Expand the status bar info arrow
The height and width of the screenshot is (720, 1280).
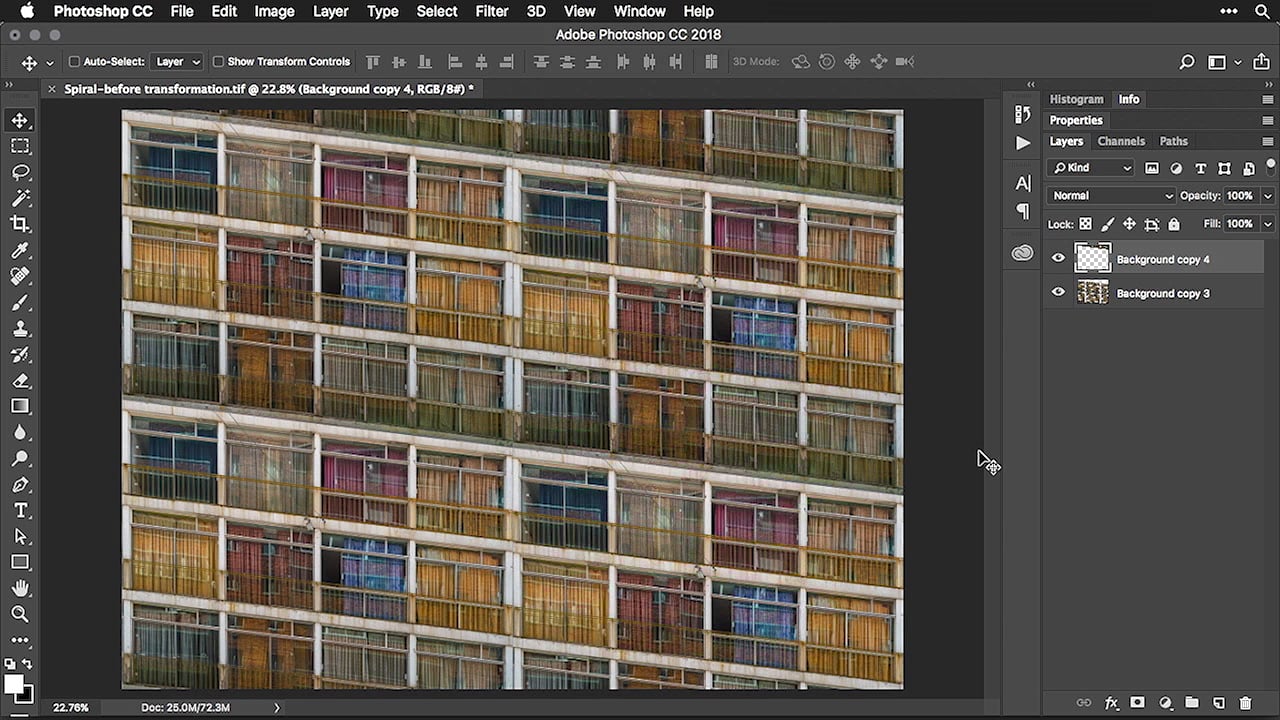(x=277, y=707)
